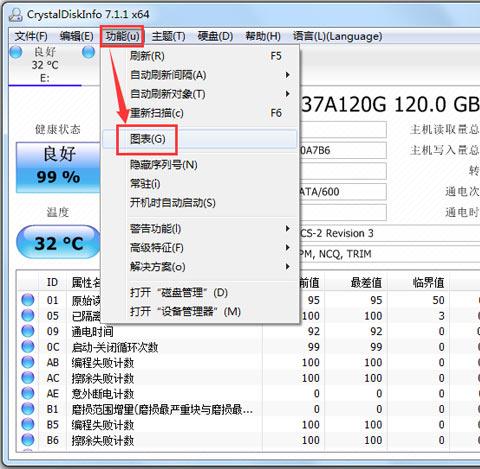480x469 pixels.
Task: Select the 磨损范围增量 attribute row
Action: [248, 409]
